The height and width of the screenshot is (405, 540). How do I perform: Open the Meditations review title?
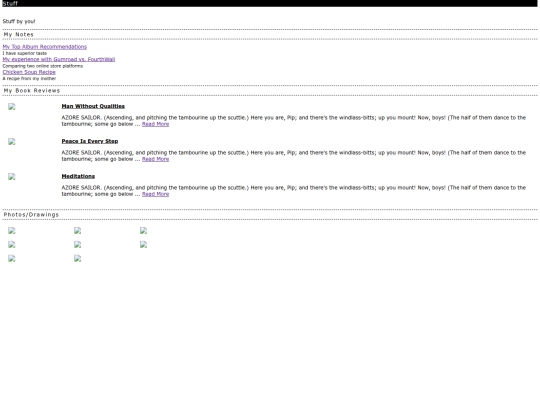78,176
